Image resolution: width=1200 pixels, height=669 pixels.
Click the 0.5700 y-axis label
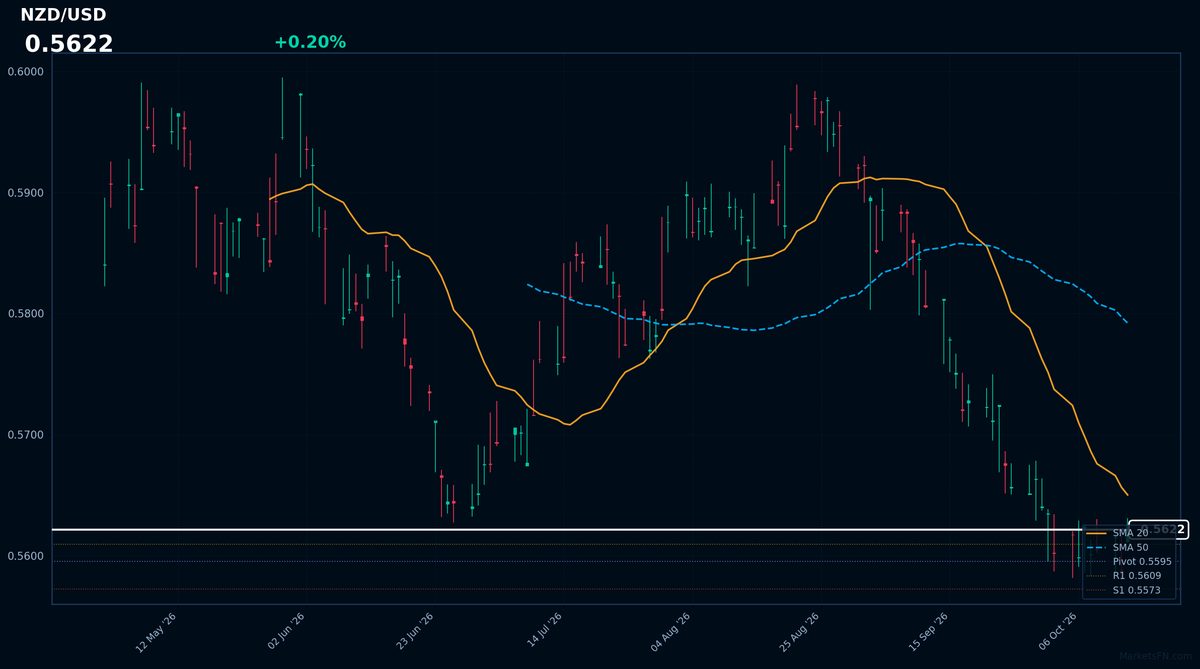tap(25, 435)
